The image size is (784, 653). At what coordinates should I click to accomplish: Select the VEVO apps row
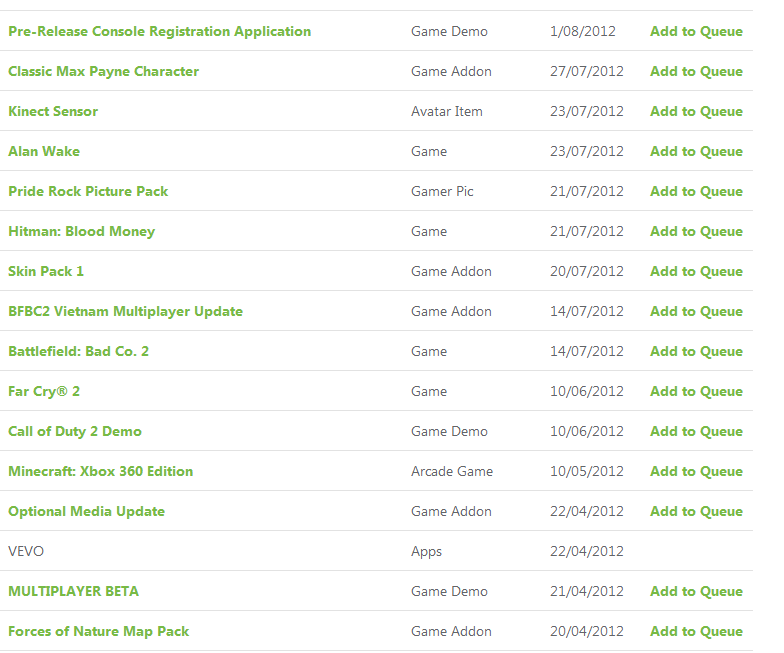coord(376,551)
